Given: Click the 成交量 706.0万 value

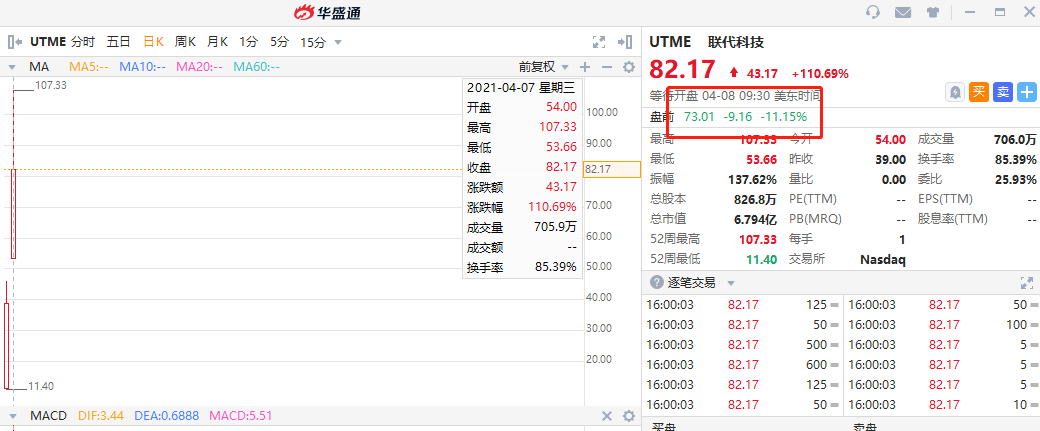Looking at the screenshot, I should pos(1015,139).
